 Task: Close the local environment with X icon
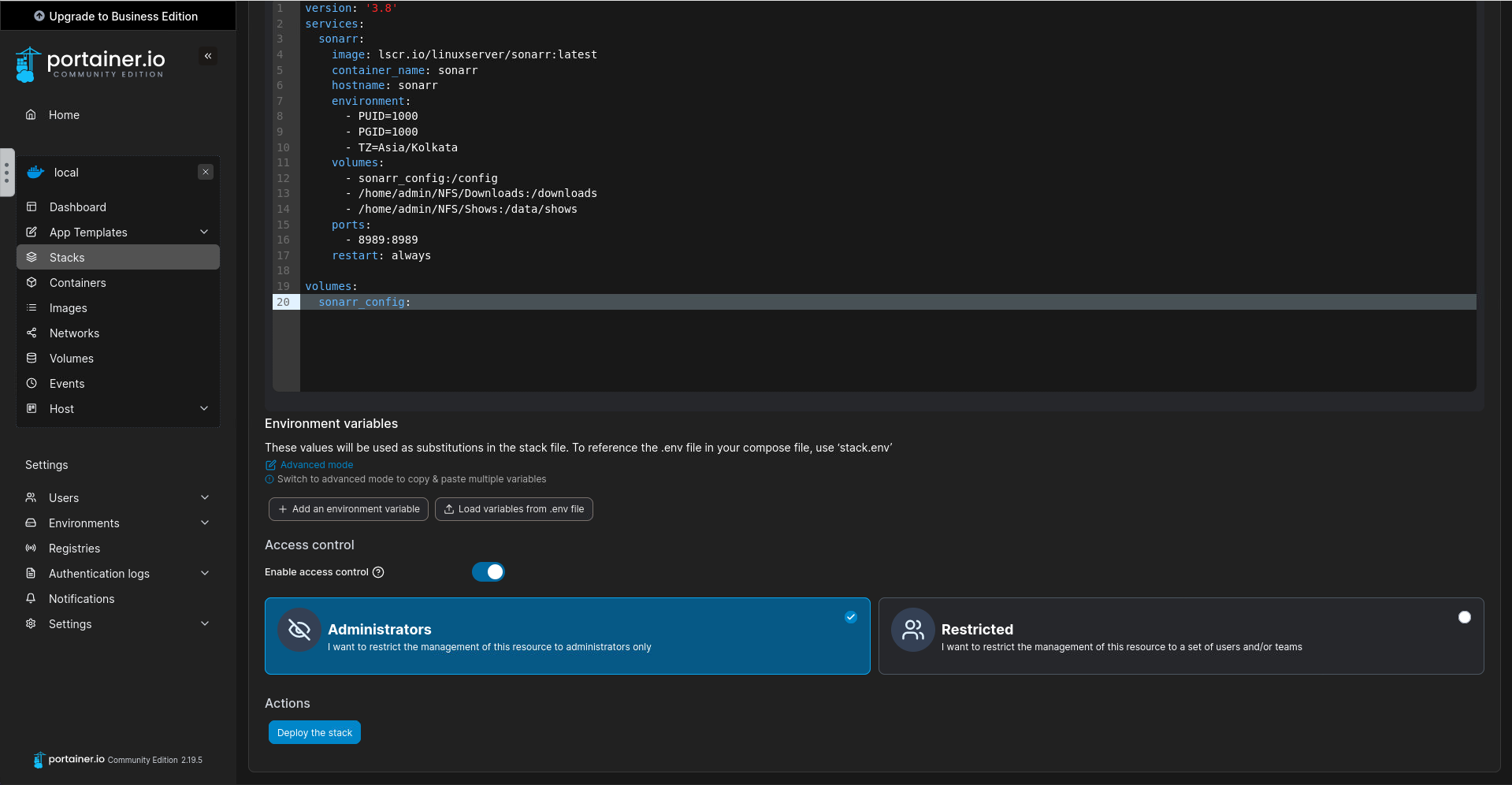[x=206, y=172]
